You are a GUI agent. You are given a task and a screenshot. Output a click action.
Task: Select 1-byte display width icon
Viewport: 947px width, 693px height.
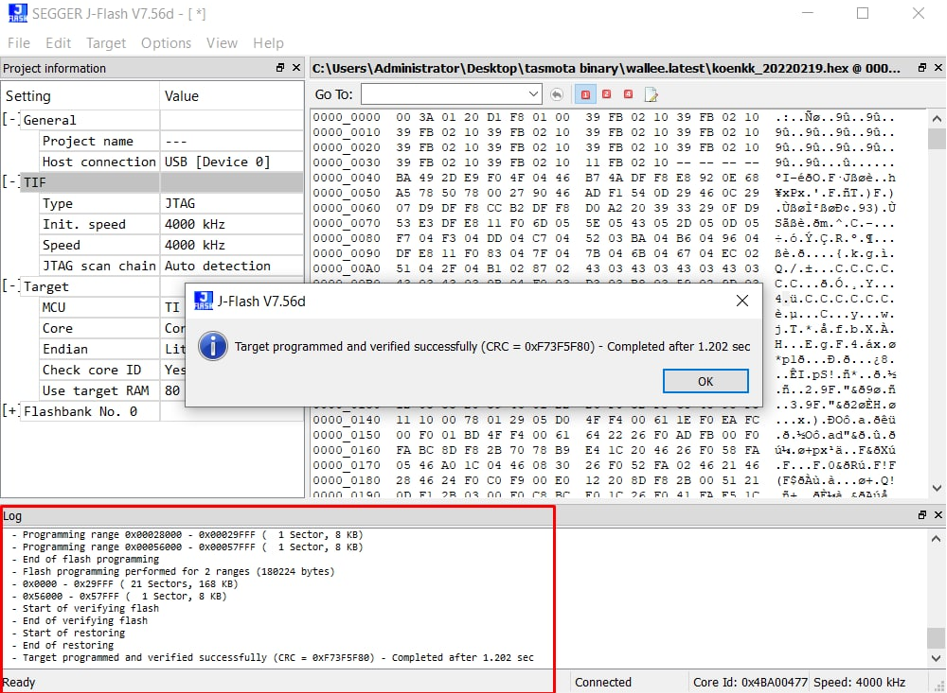[585, 94]
